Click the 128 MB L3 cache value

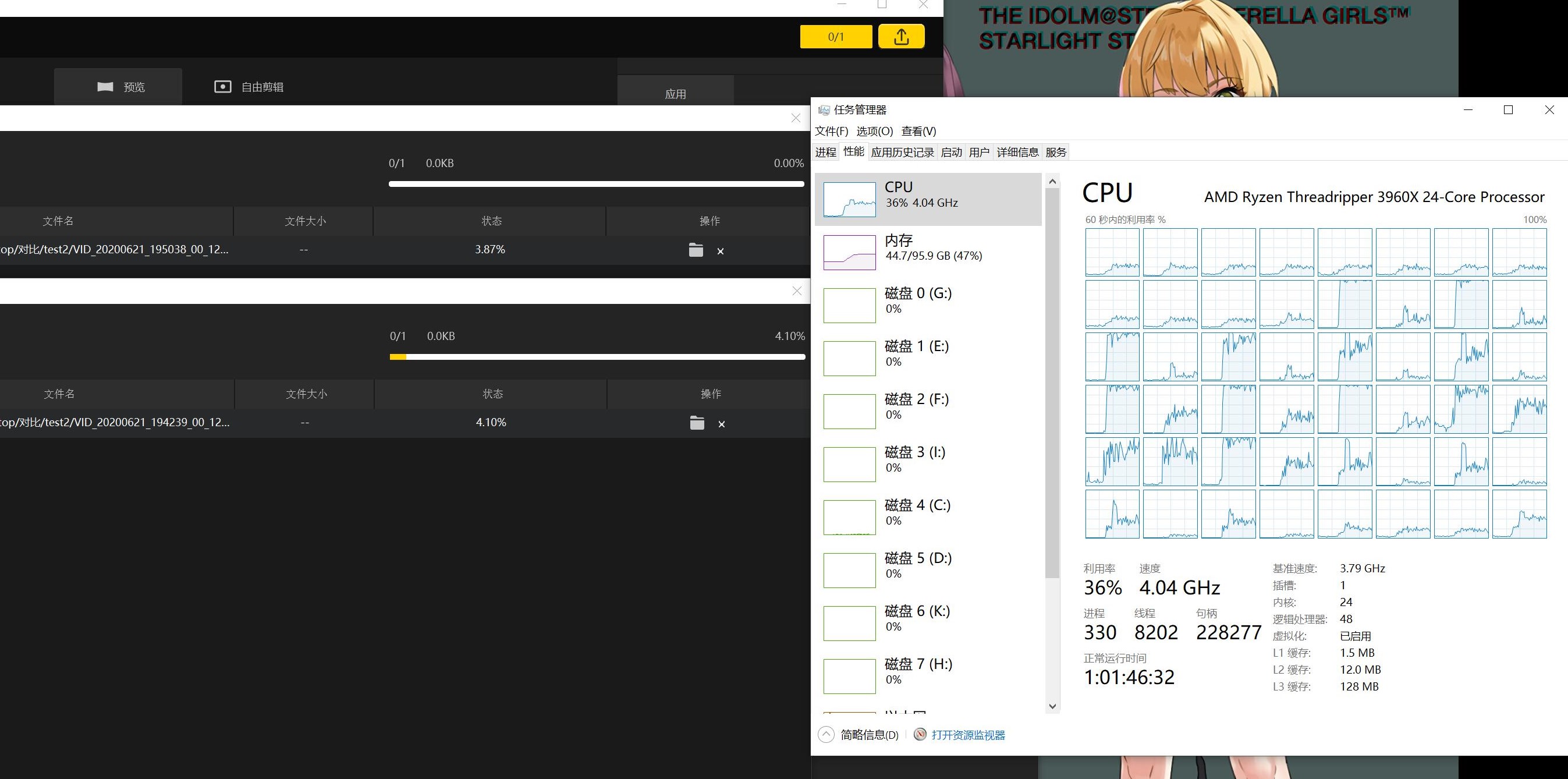click(x=1358, y=686)
